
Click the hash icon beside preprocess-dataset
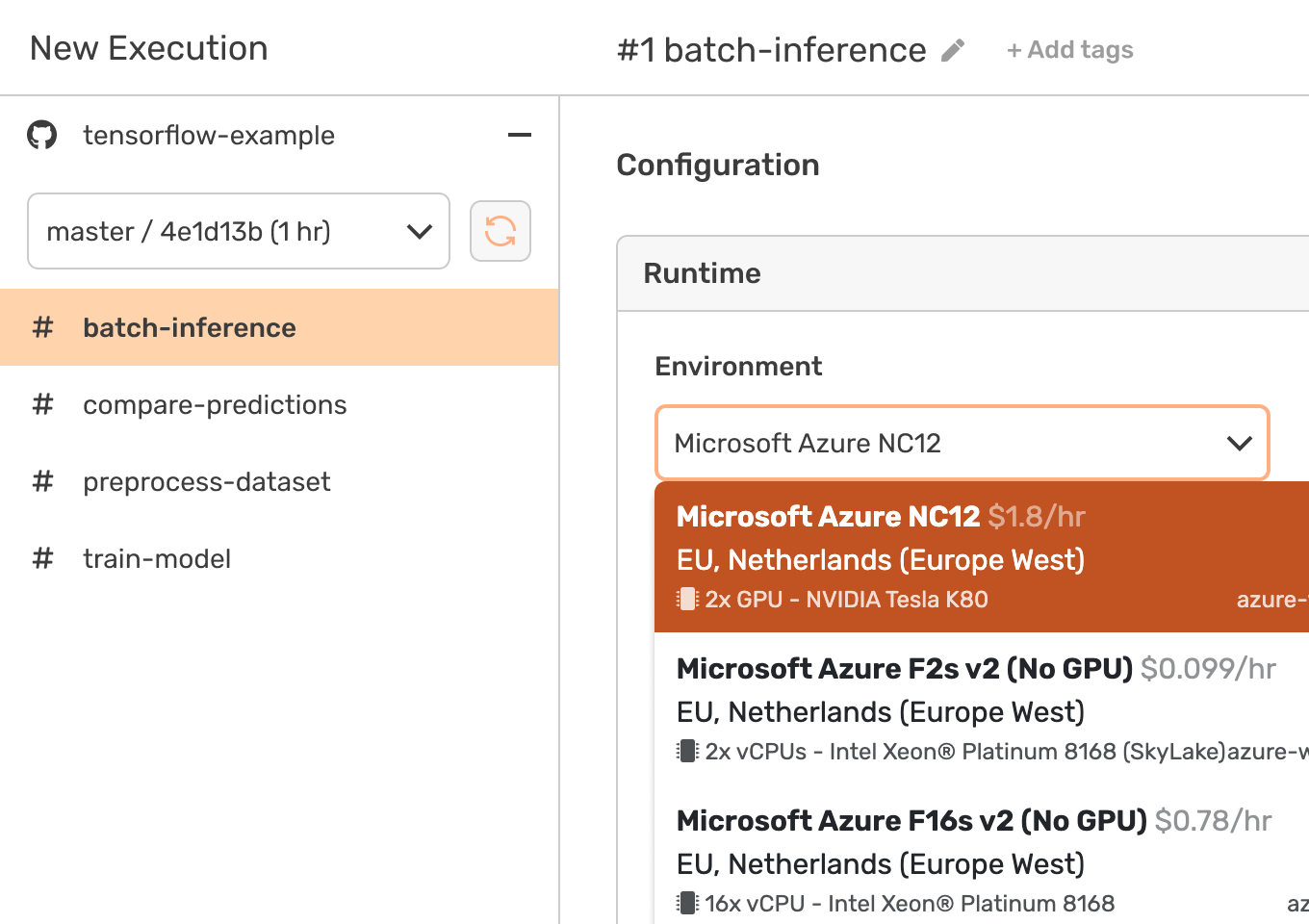pyautogui.click(x=42, y=481)
